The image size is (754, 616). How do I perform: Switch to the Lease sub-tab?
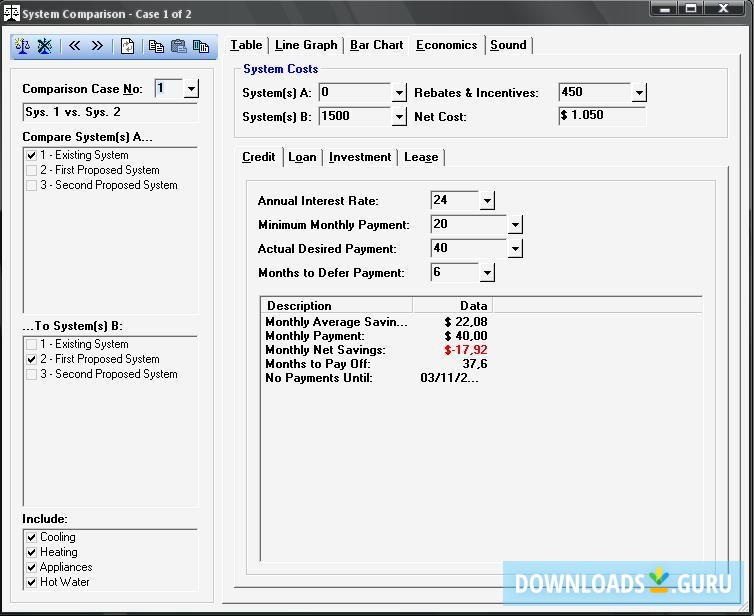[421, 157]
